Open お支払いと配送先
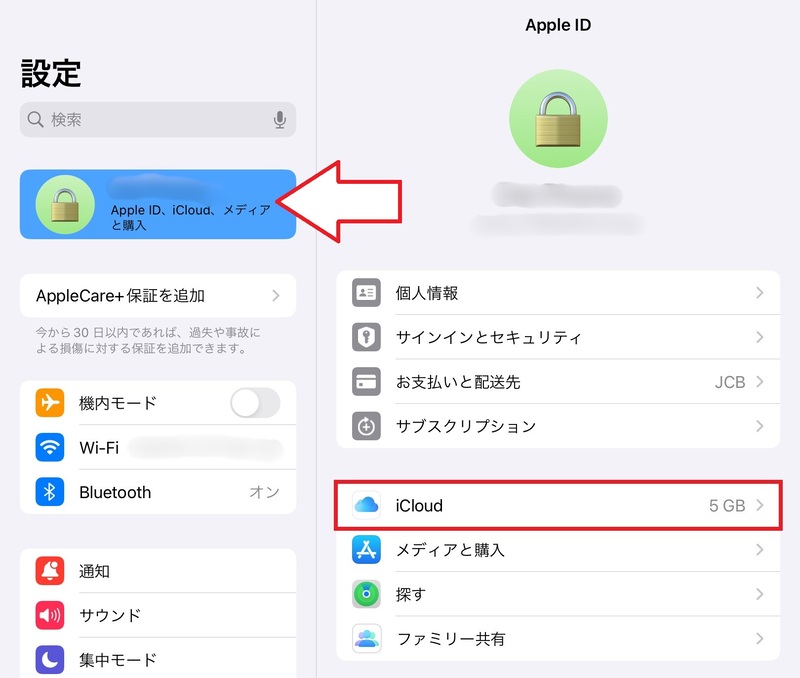800x678 pixels. [x=558, y=382]
